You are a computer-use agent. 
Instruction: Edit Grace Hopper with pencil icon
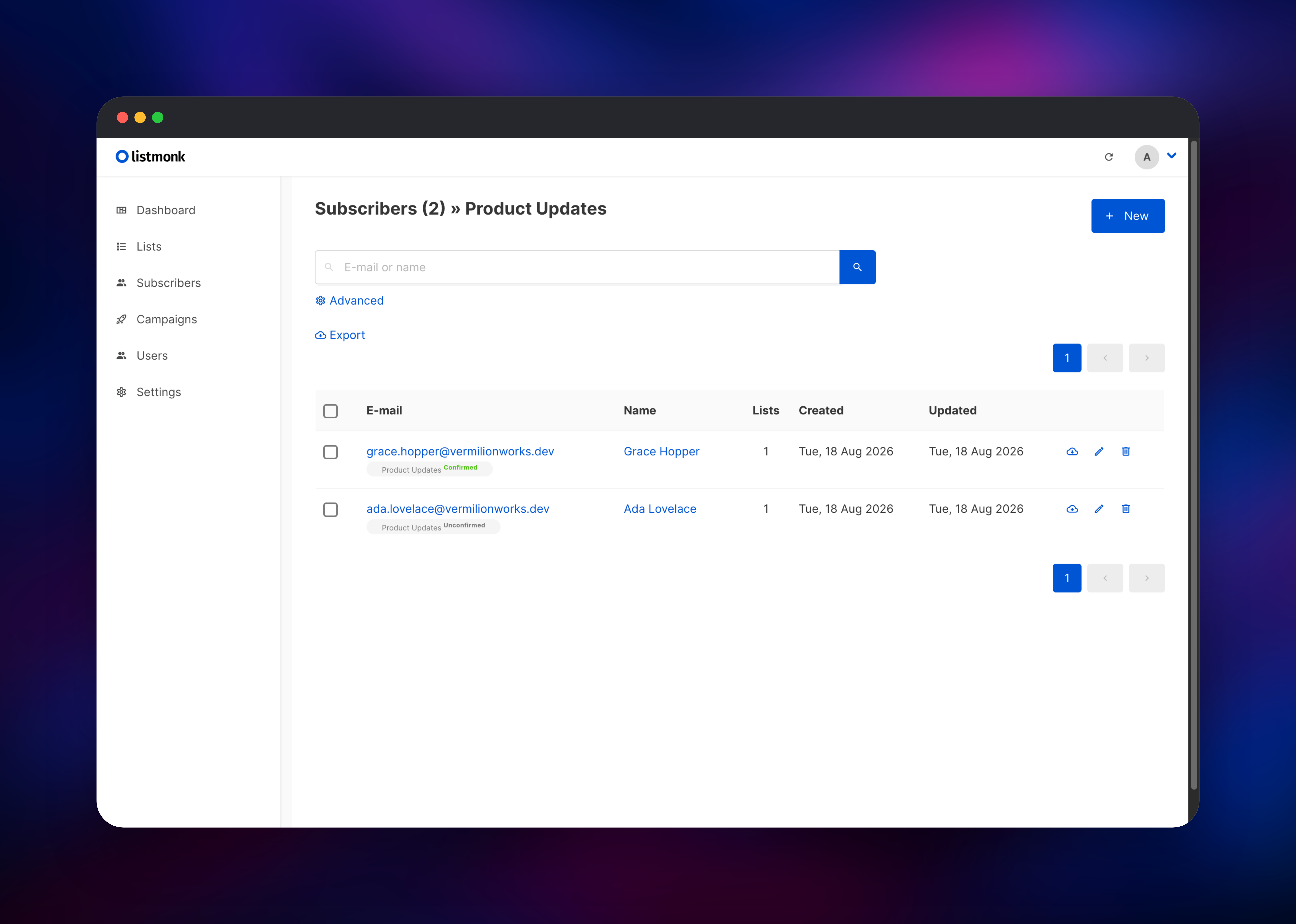point(1099,452)
